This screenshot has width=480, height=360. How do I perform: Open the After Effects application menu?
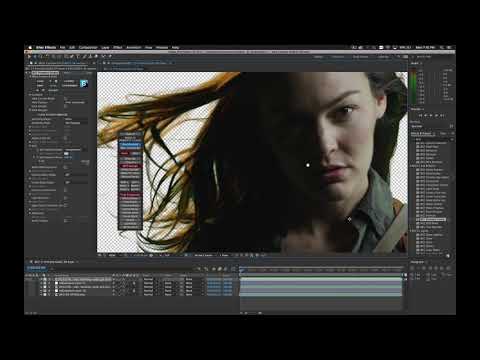coord(46,47)
